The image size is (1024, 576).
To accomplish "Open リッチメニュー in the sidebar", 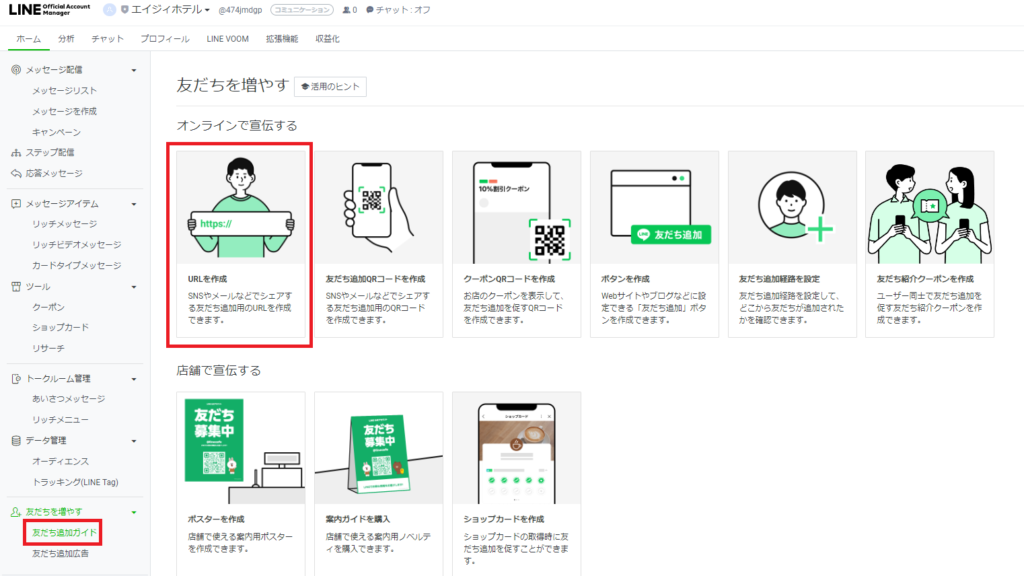I will pyautogui.click(x=60, y=420).
